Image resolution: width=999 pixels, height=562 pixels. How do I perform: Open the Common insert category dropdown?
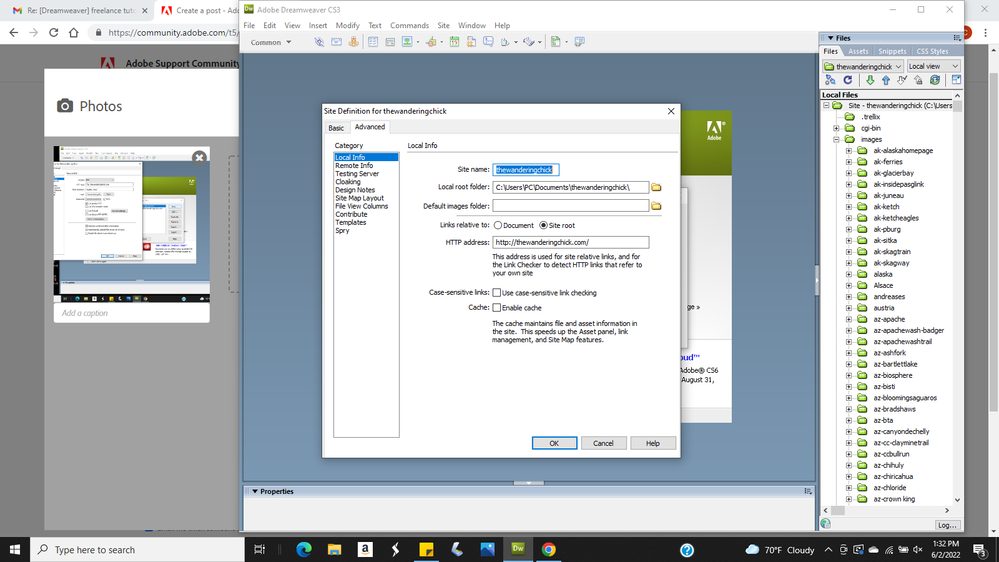(271, 42)
